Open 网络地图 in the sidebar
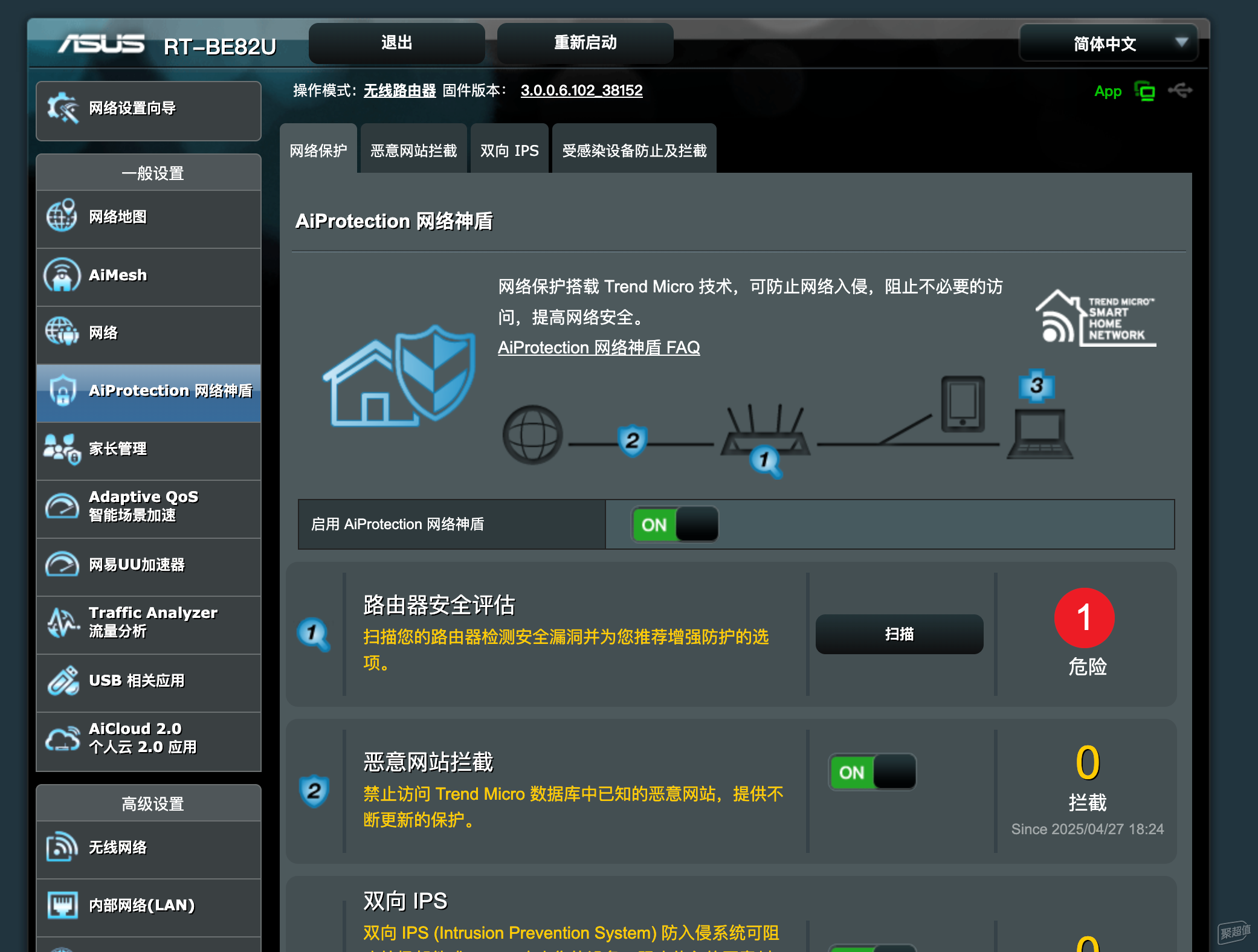 click(149, 219)
